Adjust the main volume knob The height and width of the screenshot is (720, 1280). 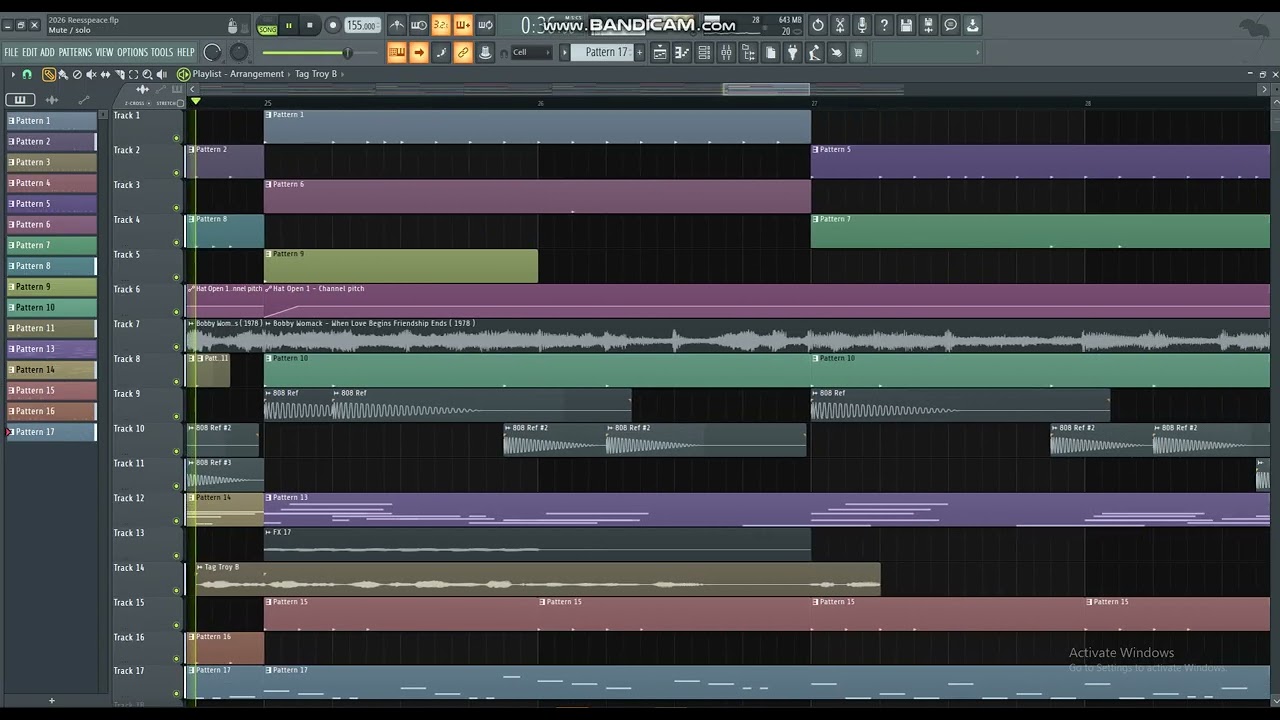pos(212,52)
